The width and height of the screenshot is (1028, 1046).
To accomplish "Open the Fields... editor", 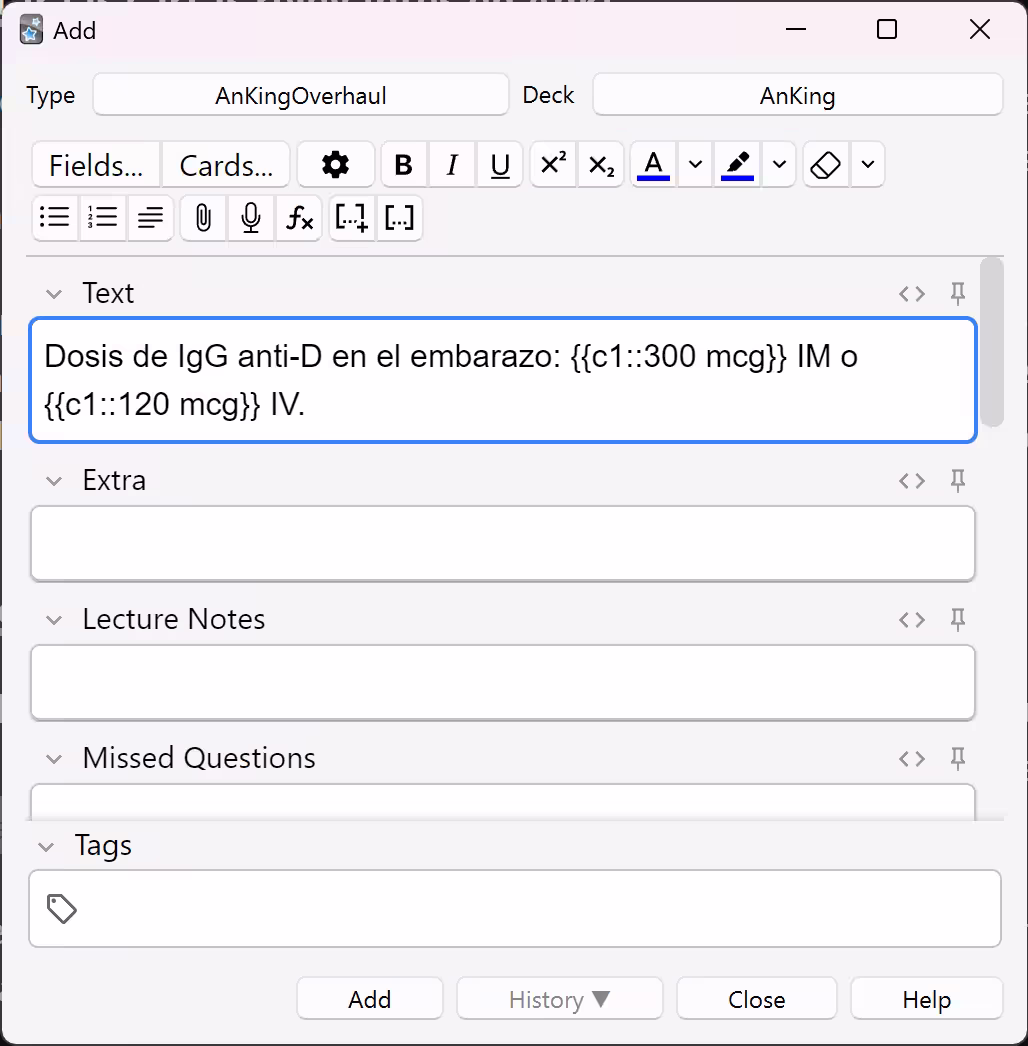I will (97, 165).
